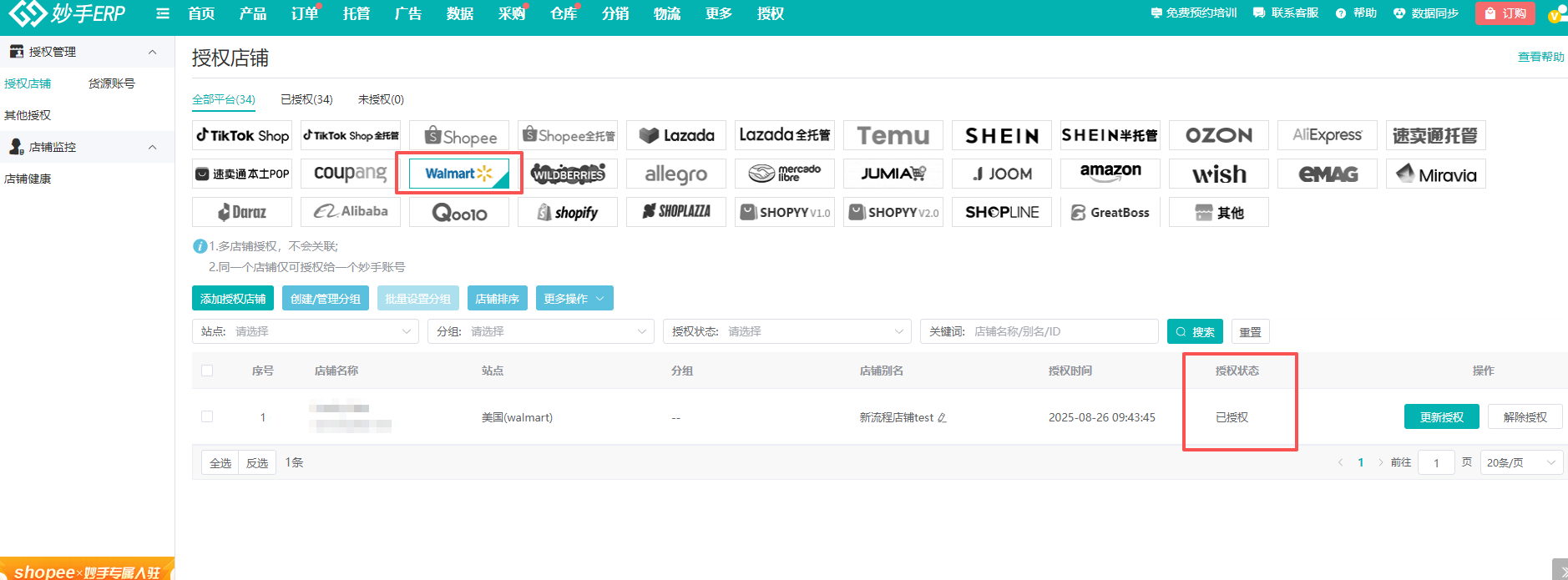1568x580 pixels.
Task: Collapse the 店铺监控 sidebar section
Action: (152, 147)
